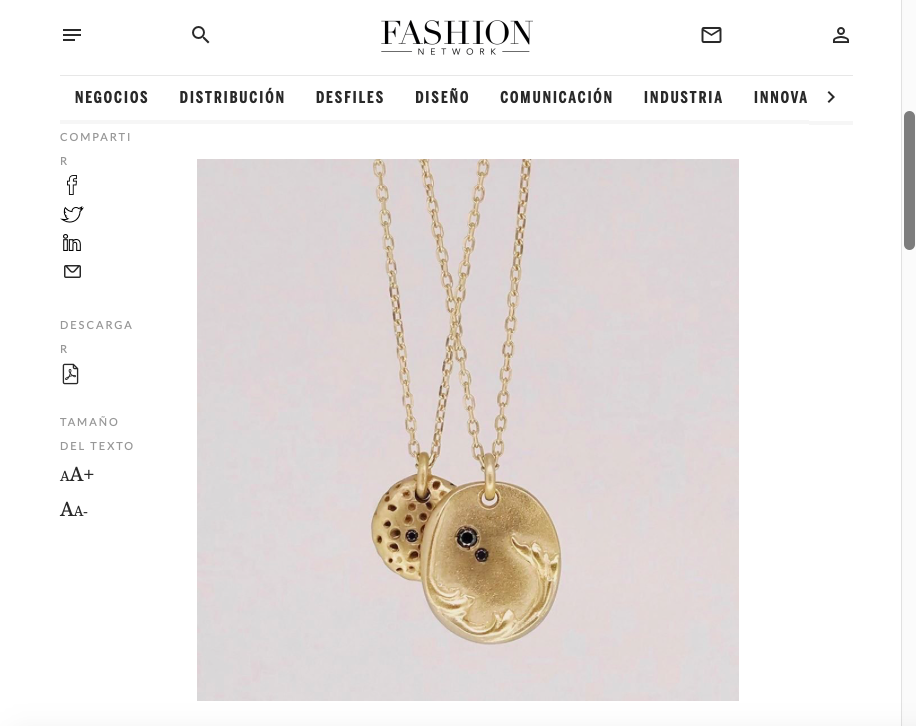Viewport: 916px width, 726px height.
Task: Open the Distribución section
Action: tap(232, 97)
